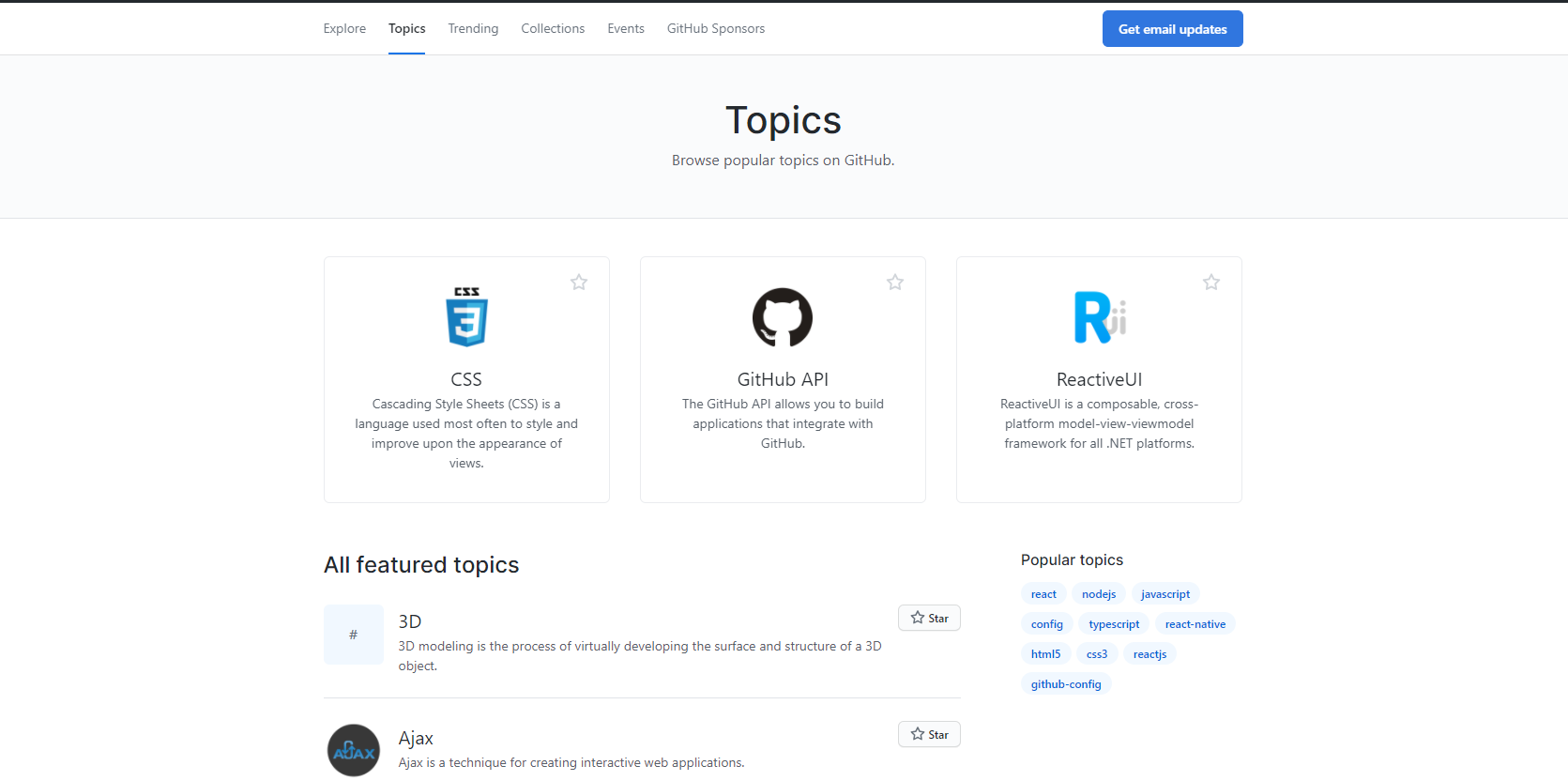Image resolution: width=1568 pixels, height=781 pixels.
Task: Click the Popular topics heading
Action: 1072,559
